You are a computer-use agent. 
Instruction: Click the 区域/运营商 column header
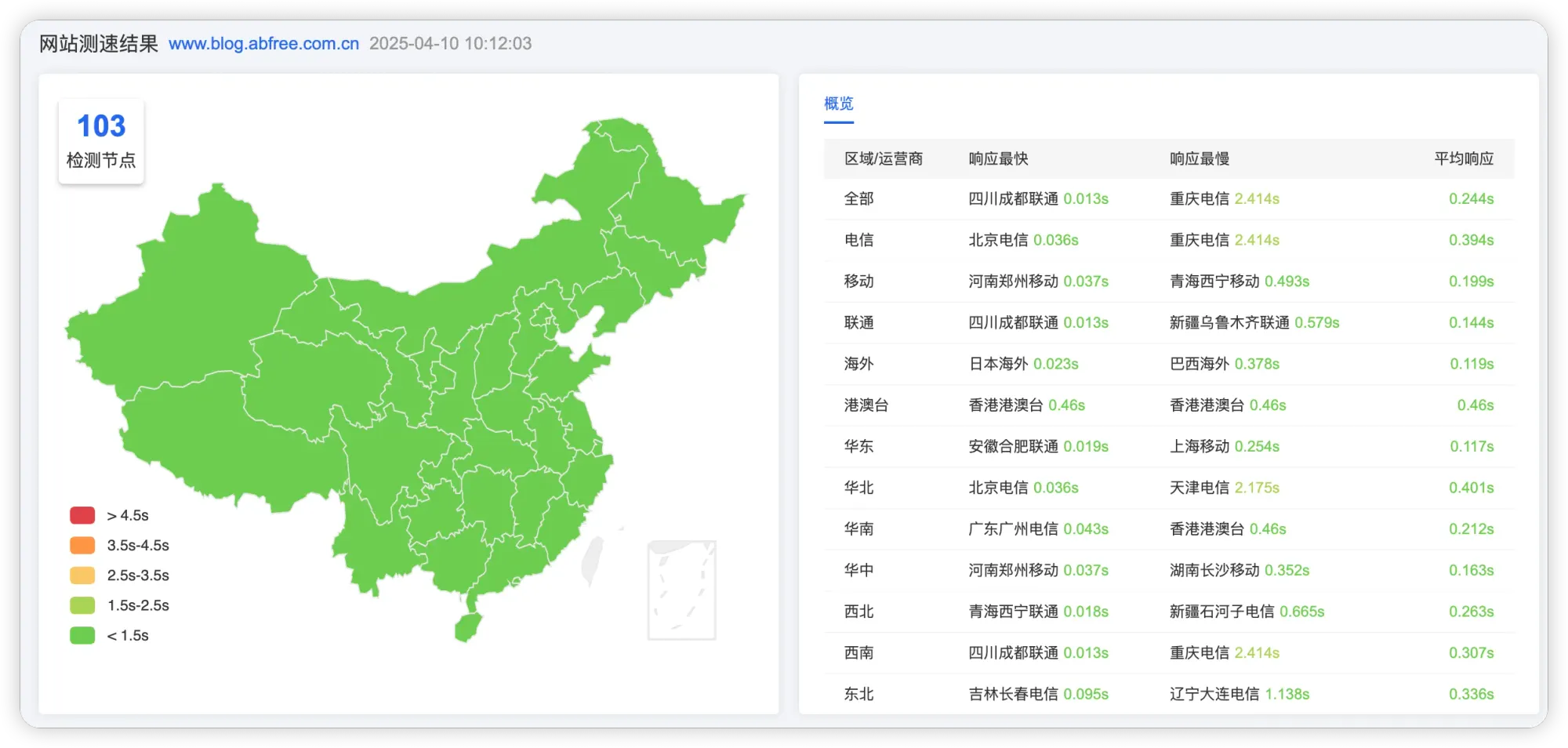[883, 158]
